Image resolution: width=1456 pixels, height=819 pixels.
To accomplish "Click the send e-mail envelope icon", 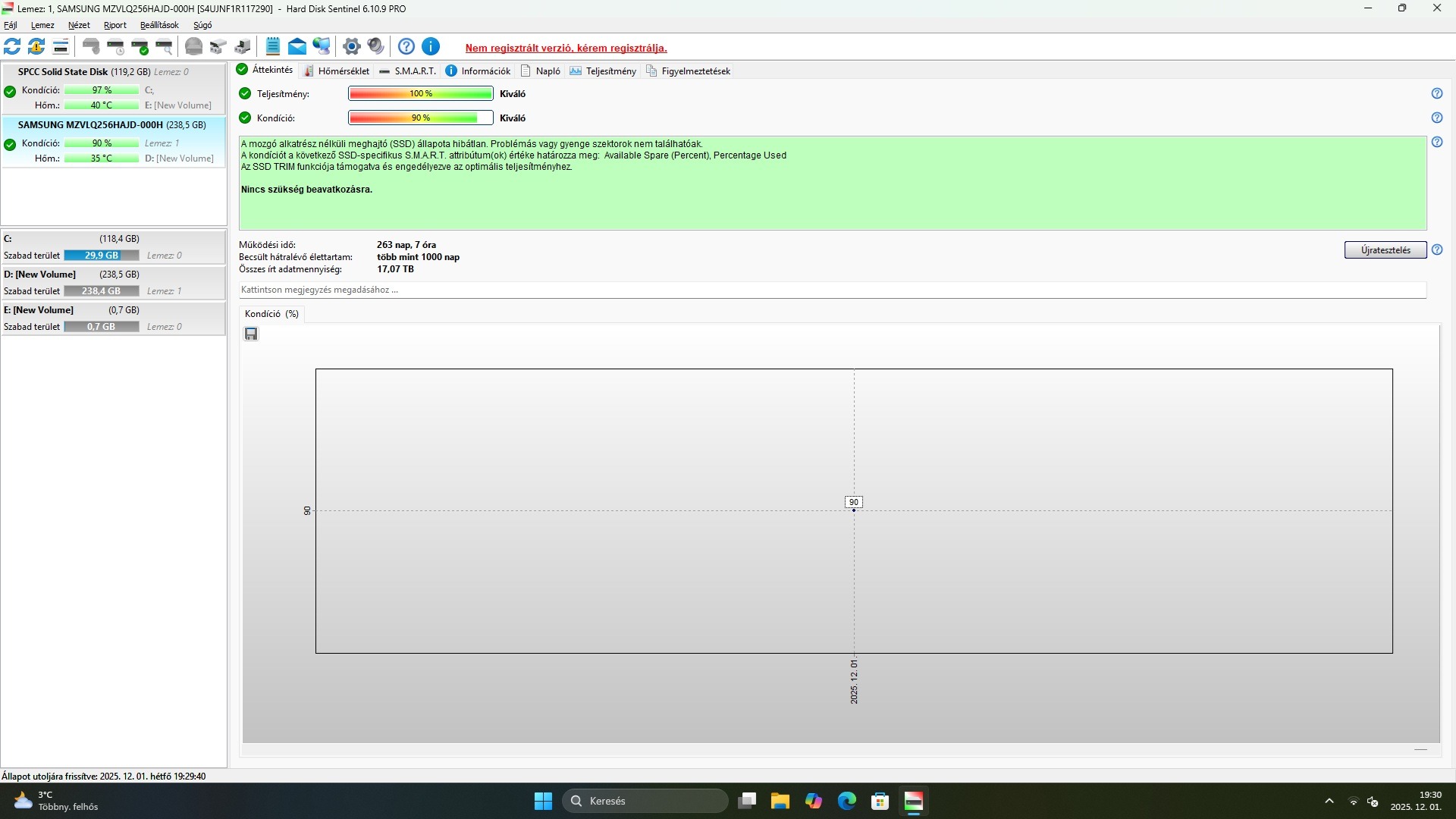I will pos(297,47).
